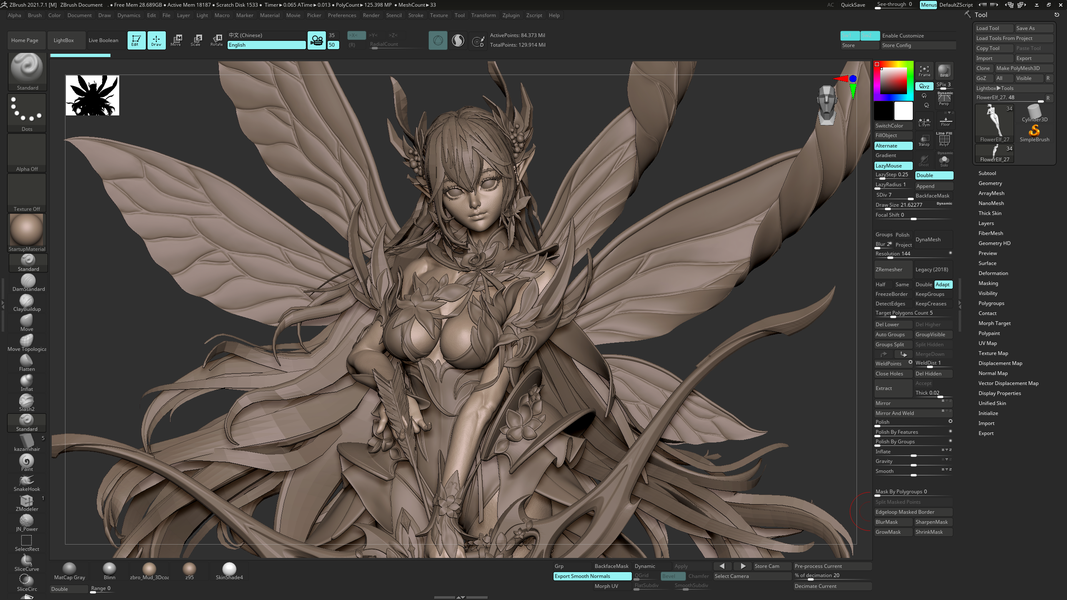Toggle the LazyMouse option
Viewport: 1067px width, 600px height.
pos(893,165)
